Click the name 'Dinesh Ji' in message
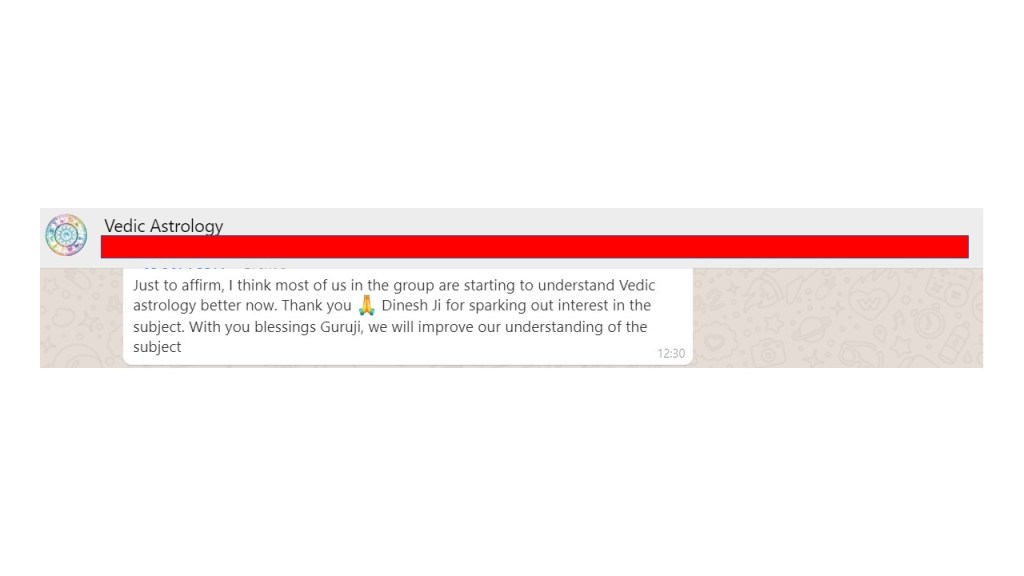This screenshot has width=1024, height=576. click(x=411, y=306)
